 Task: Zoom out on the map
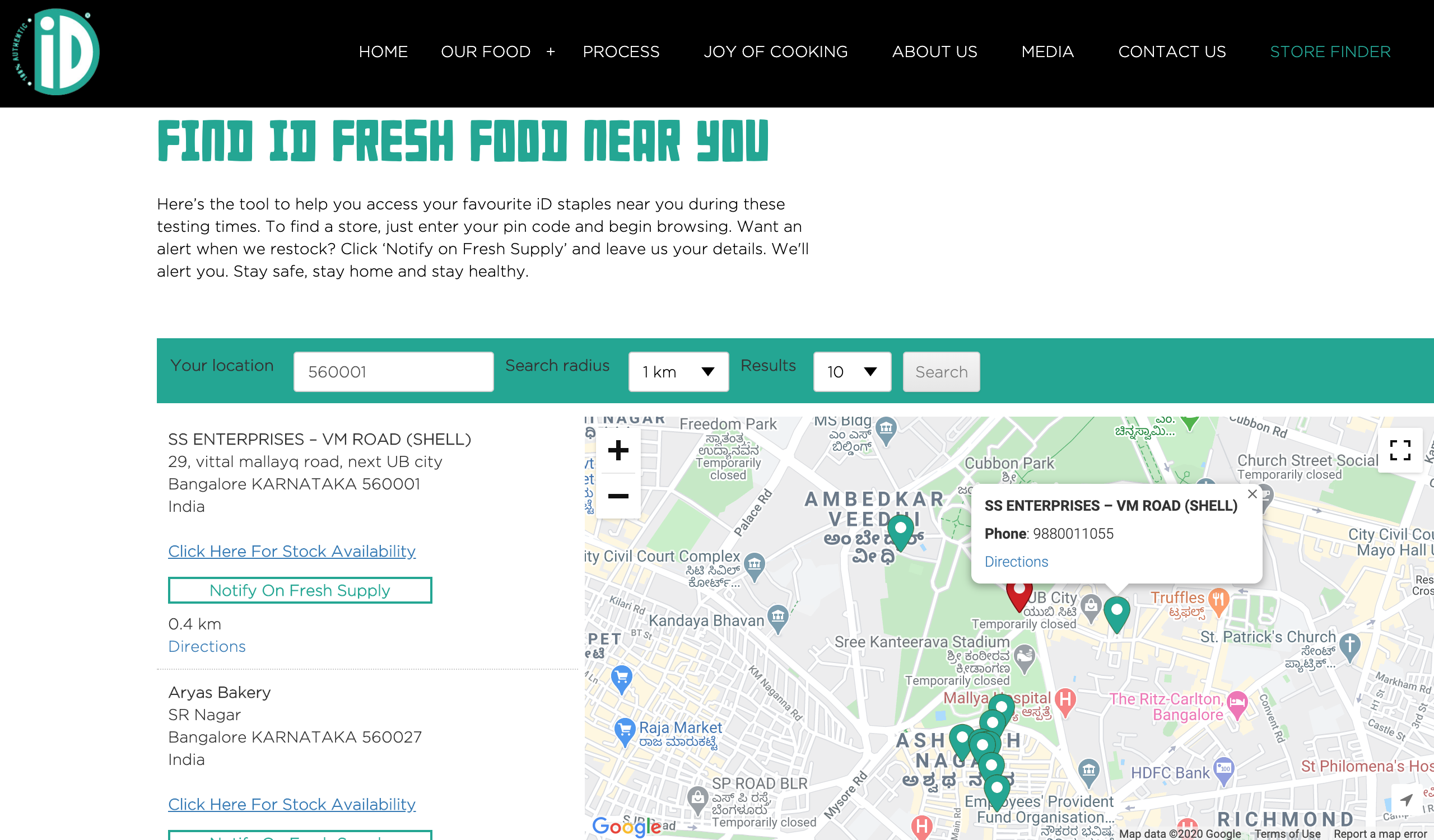pos(618,496)
